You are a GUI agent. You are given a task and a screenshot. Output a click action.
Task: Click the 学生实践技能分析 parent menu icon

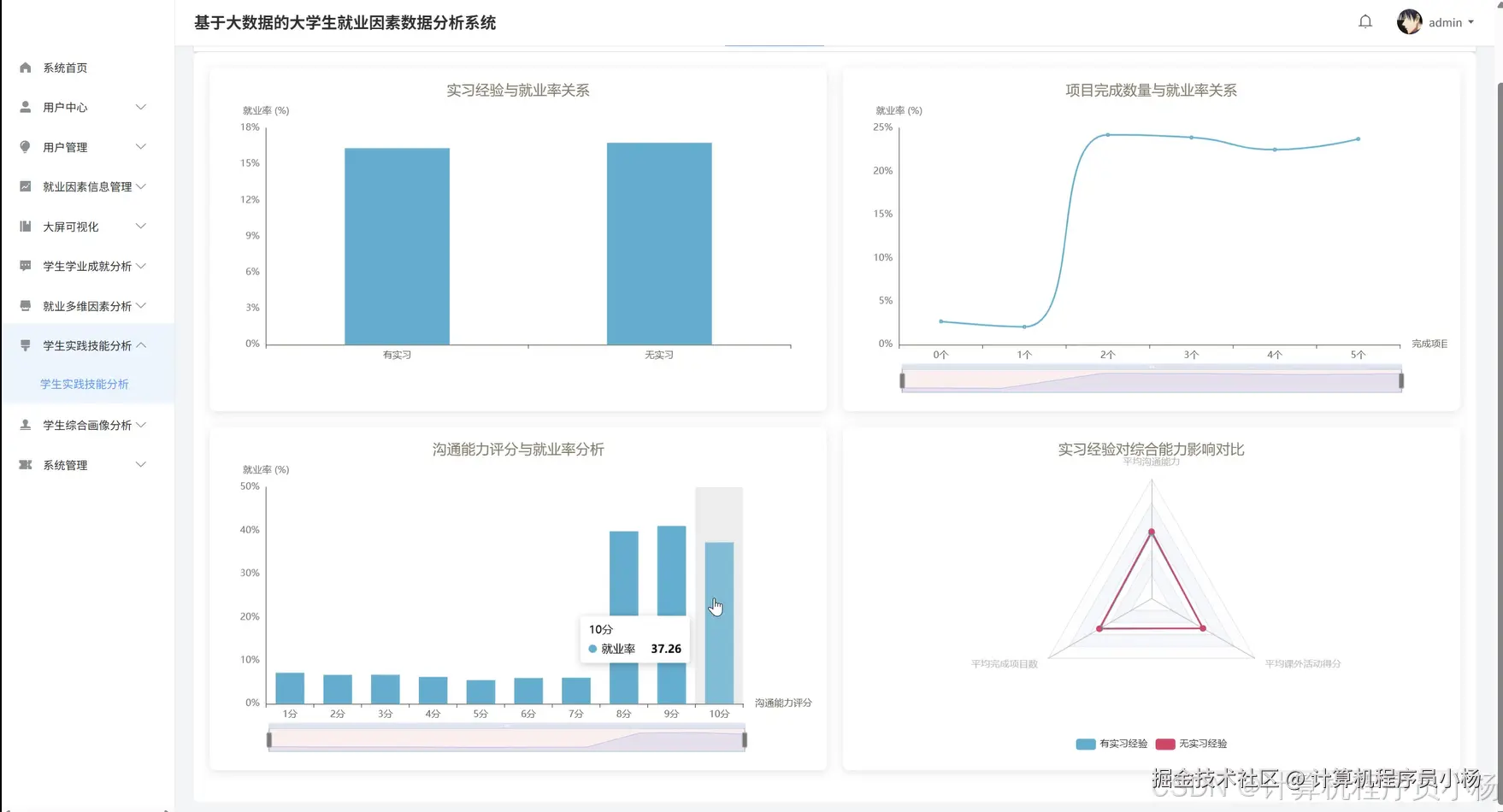click(x=26, y=345)
